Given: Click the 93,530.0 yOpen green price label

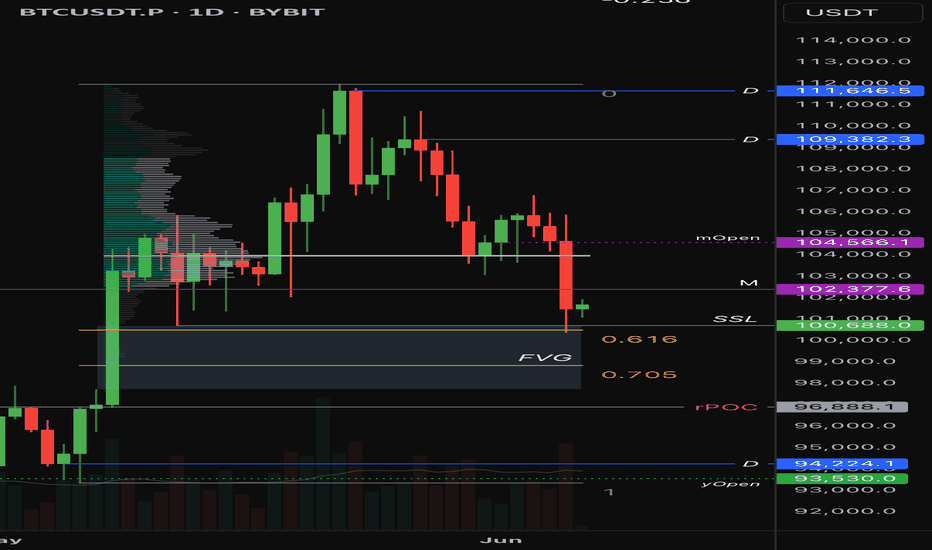Looking at the screenshot, I should [x=842, y=478].
